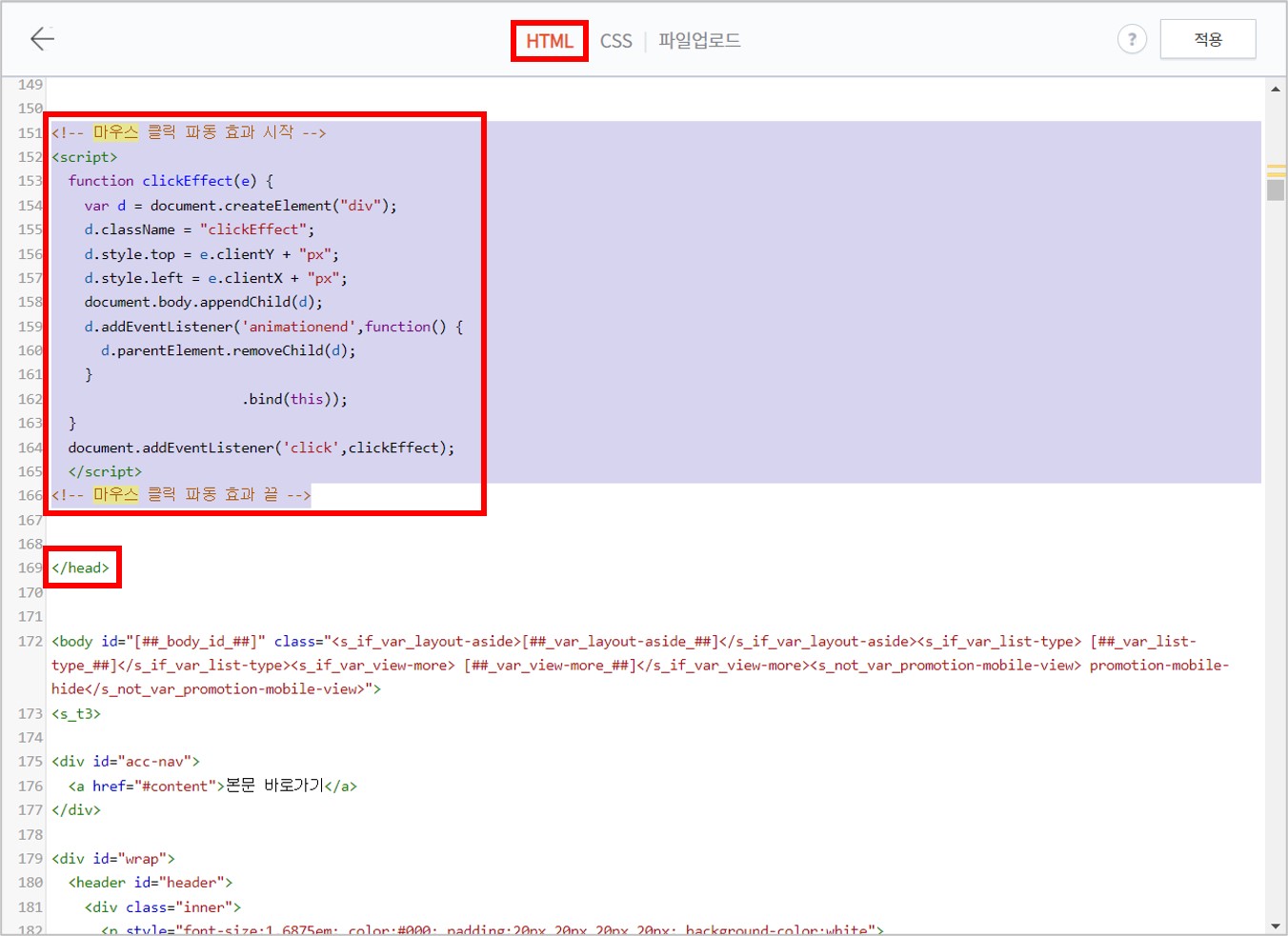Click the closing </head> tag line

coord(81,568)
